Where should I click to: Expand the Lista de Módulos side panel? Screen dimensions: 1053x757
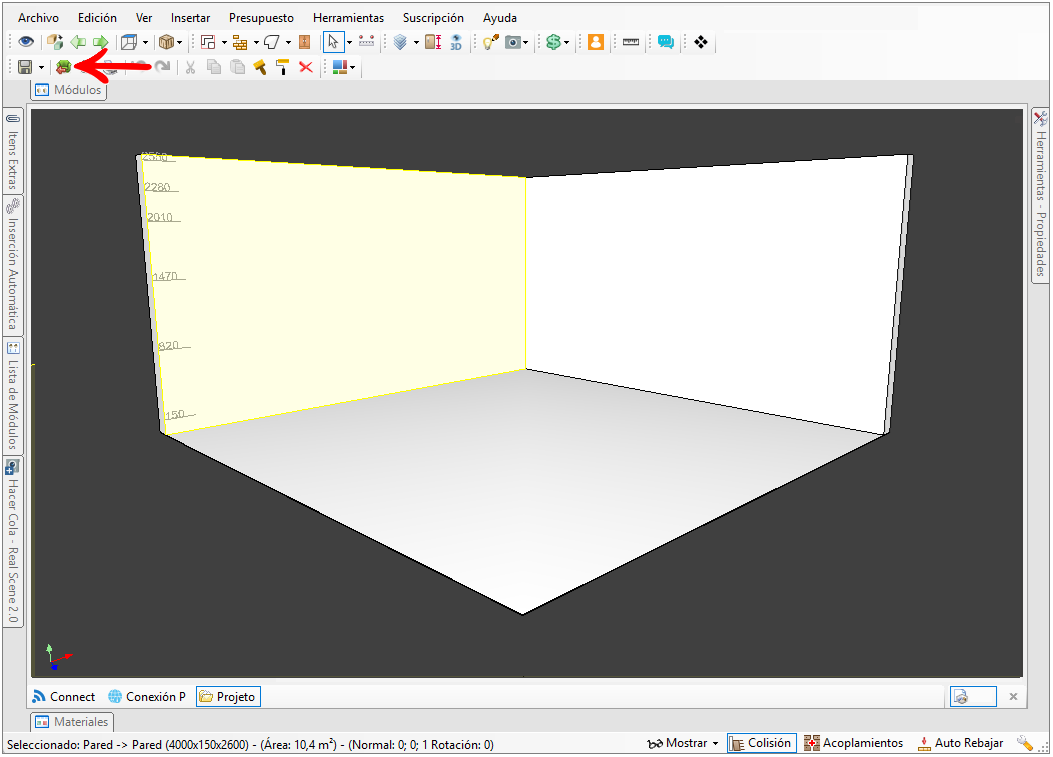click(13, 396)
